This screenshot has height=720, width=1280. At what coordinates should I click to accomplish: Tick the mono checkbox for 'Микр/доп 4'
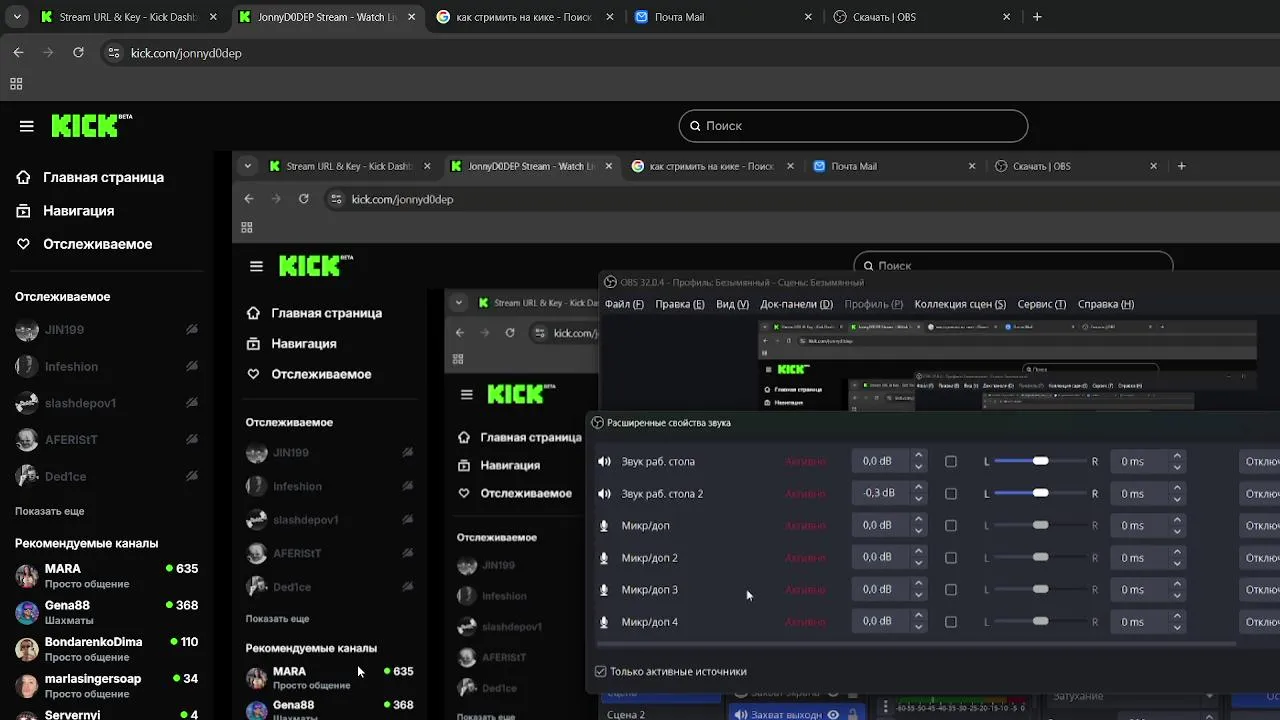951,622
